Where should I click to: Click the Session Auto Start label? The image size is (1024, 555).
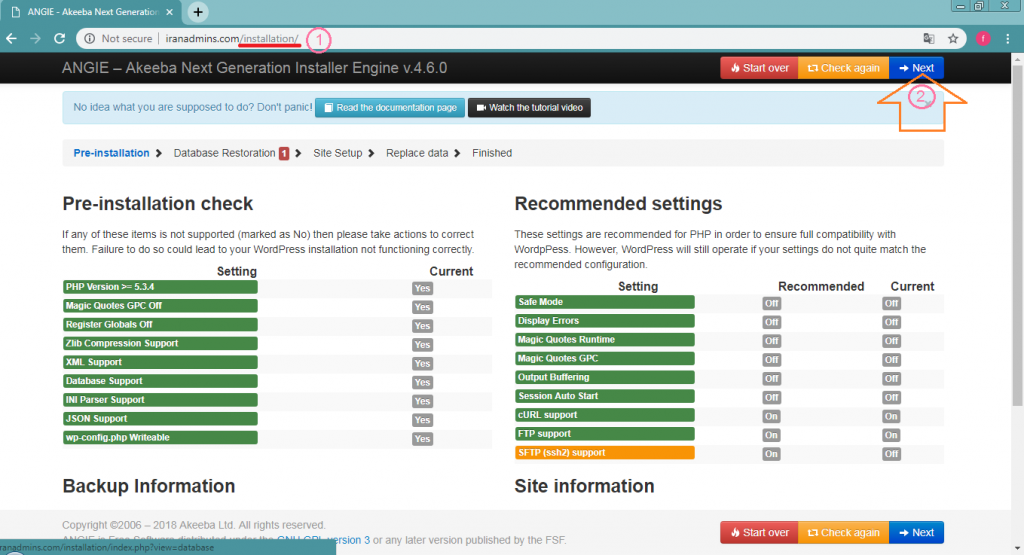click(x=604, y=396)
